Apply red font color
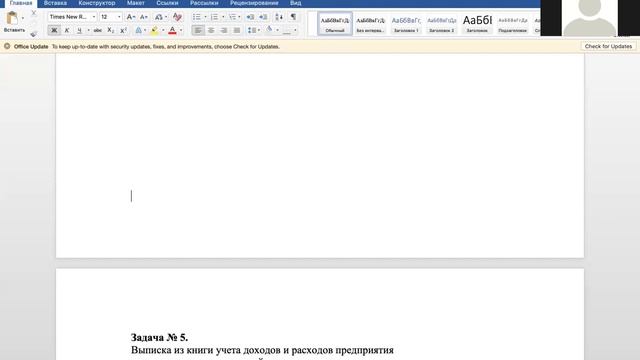This screenshot has width=640, height=360. point(172,30)
